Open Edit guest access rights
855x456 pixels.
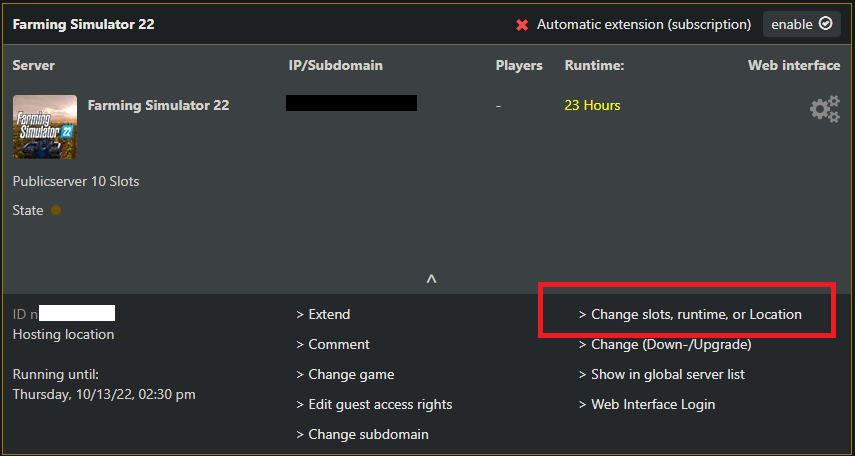(x=374, y=405)
